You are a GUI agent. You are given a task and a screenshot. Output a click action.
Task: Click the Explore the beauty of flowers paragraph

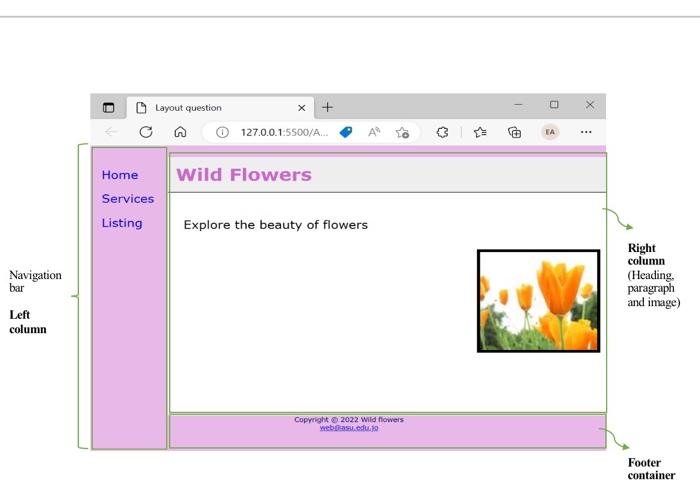click(275, 225)
